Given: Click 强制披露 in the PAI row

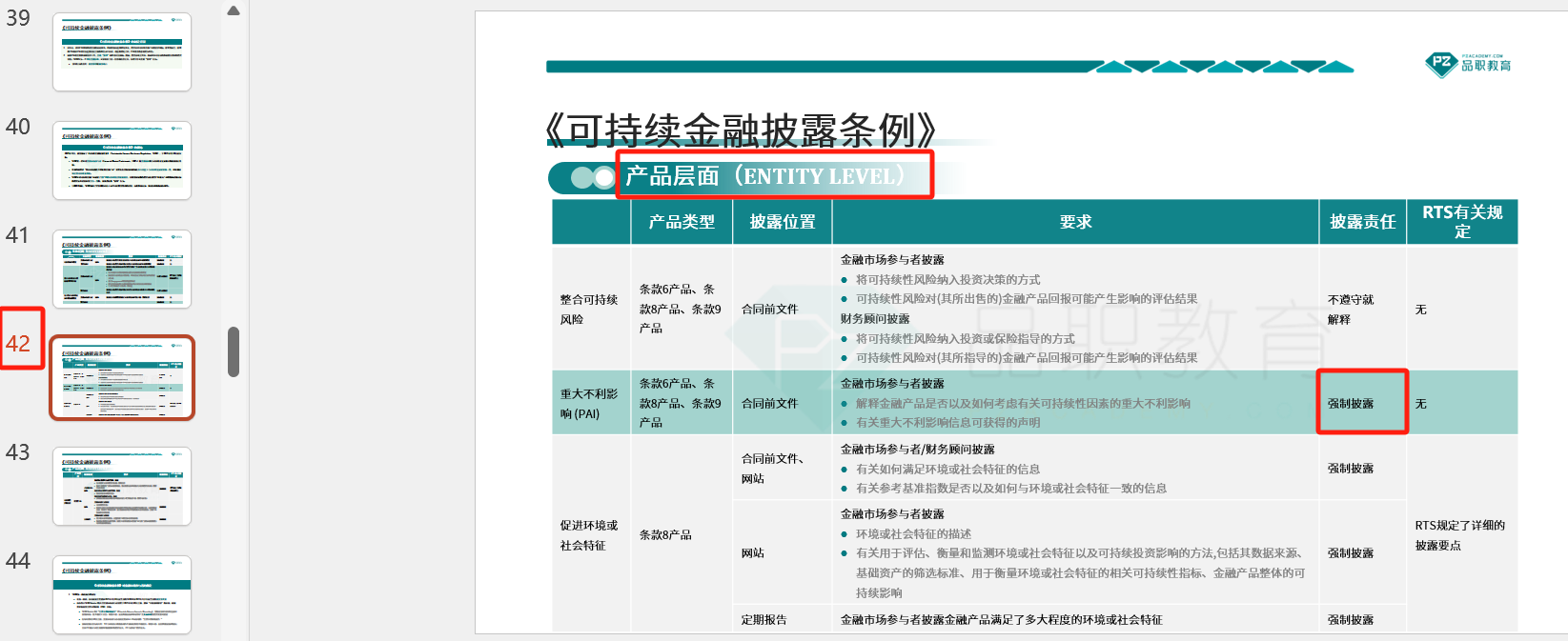Looking at the screenshot, I should (x=1352, y=404).
